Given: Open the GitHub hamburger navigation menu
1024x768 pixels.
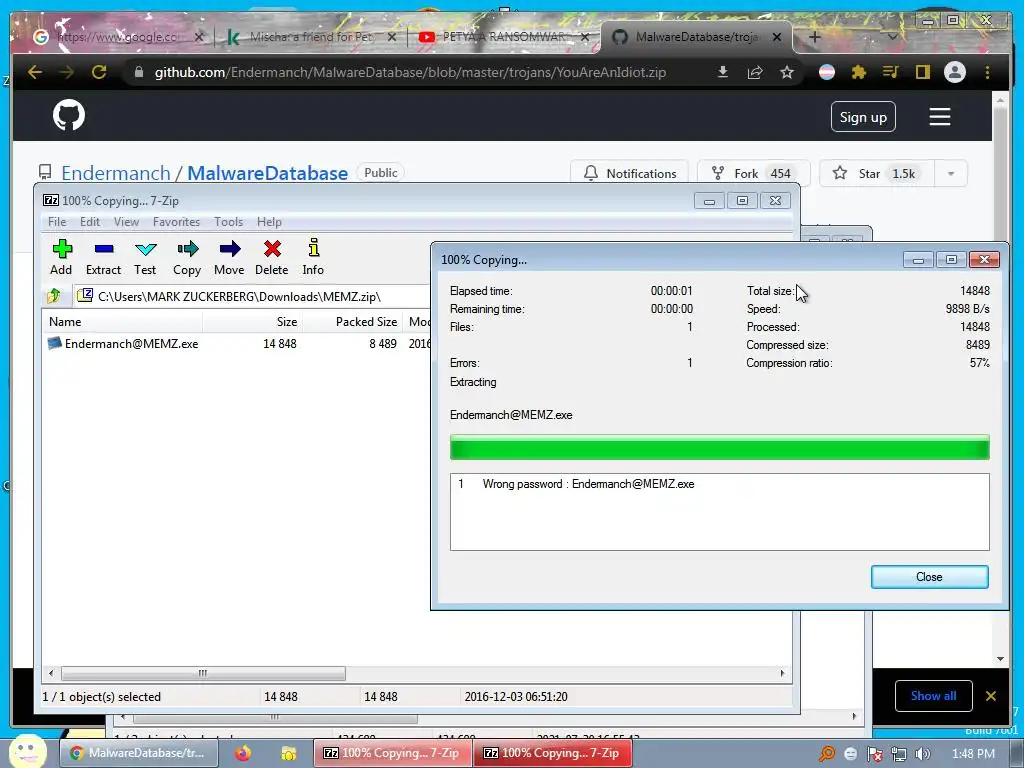Looking at the screenshot, I should point(939,117).
